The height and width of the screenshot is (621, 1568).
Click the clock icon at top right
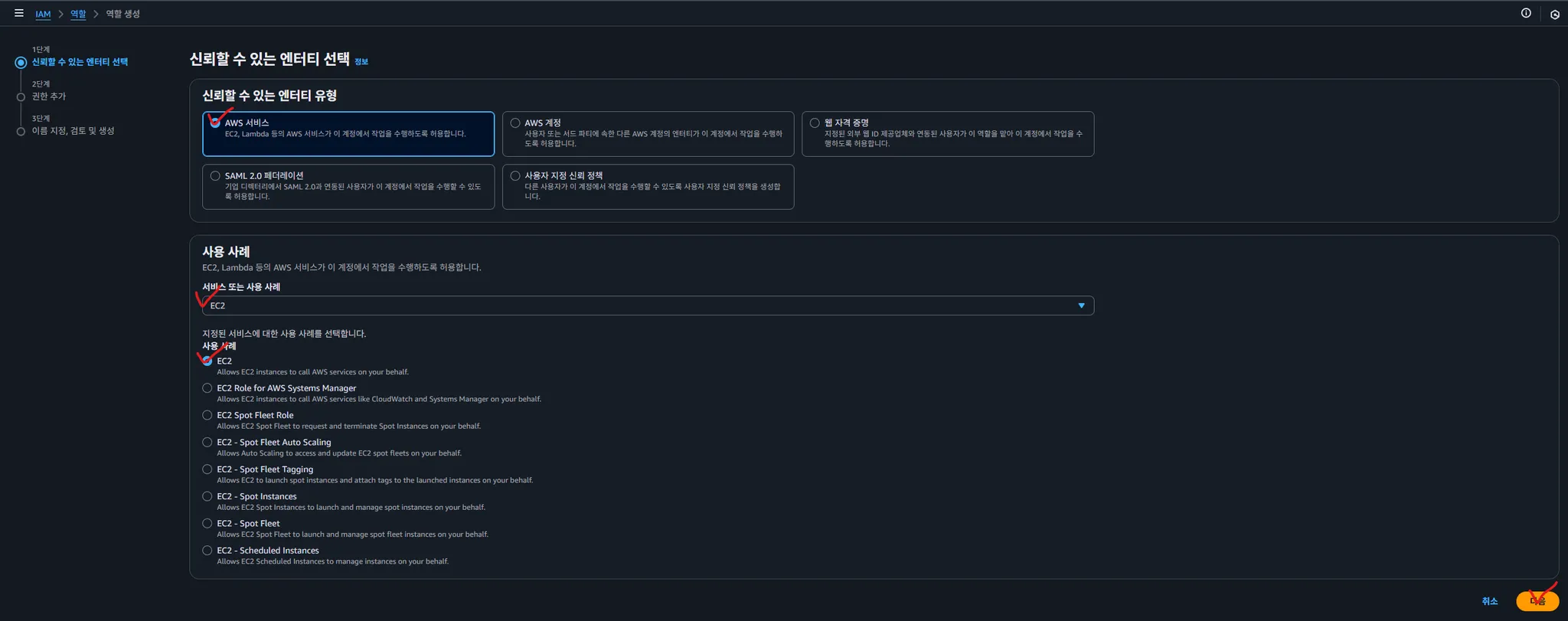point(1554,14)
